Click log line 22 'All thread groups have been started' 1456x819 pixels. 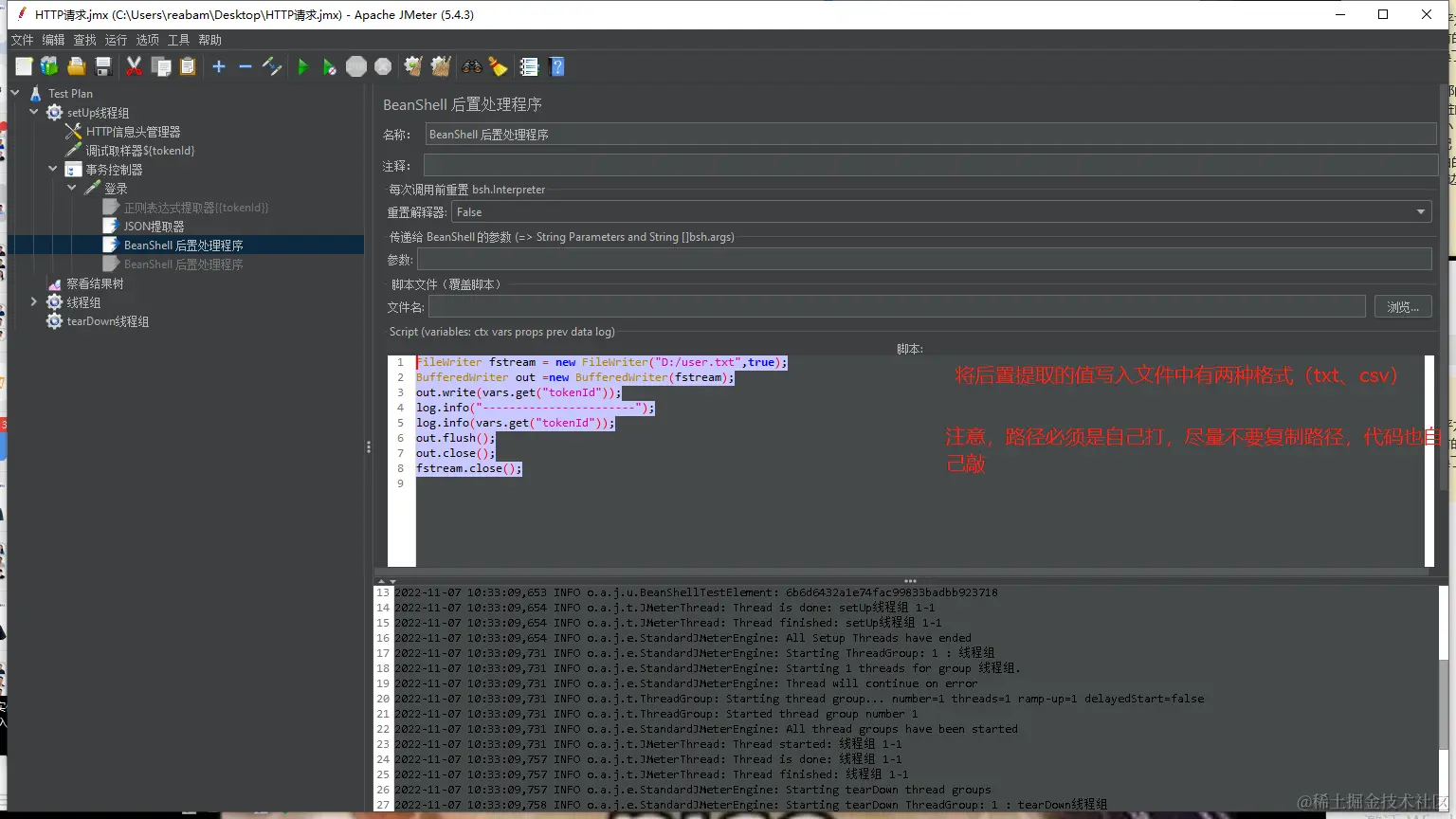click(706, 729)
